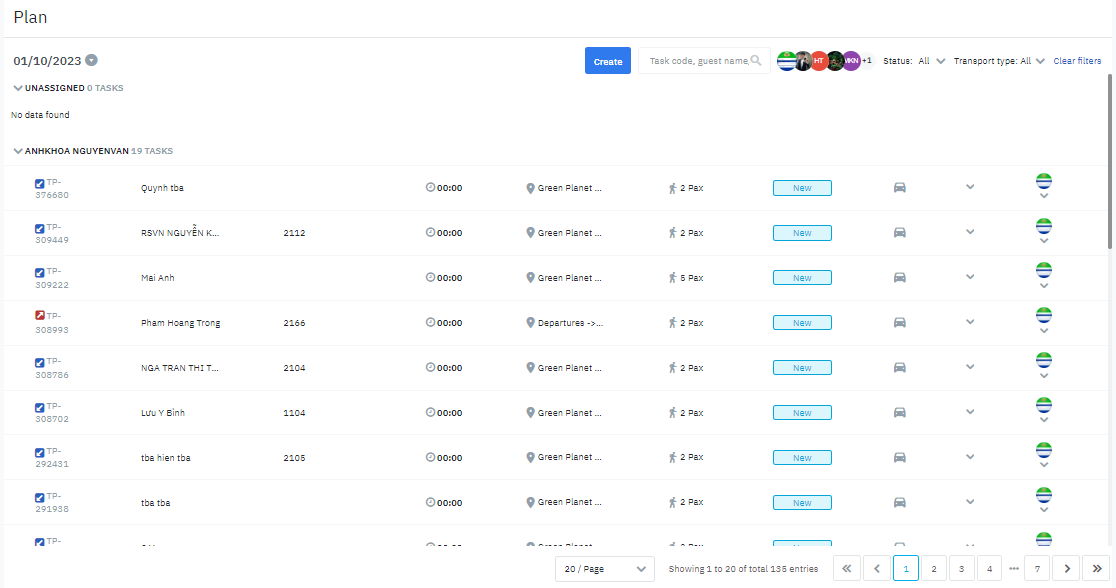1116x588 pixels.
Task: Open the date picker next to 01/10/2023
Action: point(92,61)
